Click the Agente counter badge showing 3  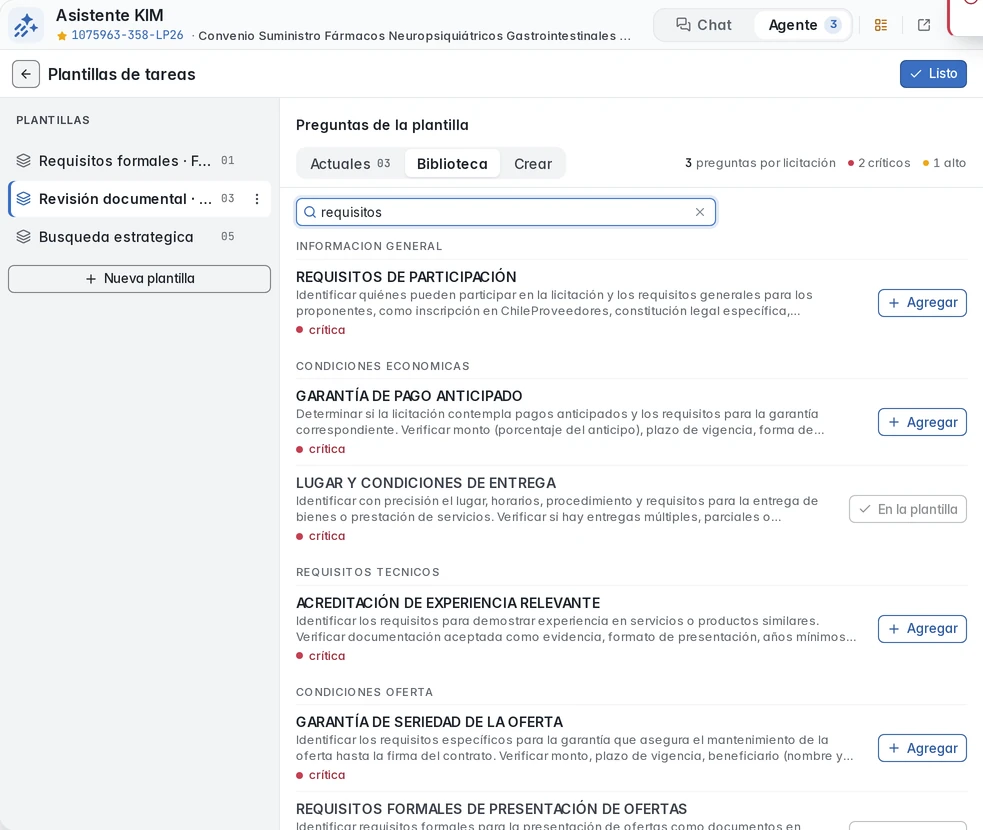833,24
